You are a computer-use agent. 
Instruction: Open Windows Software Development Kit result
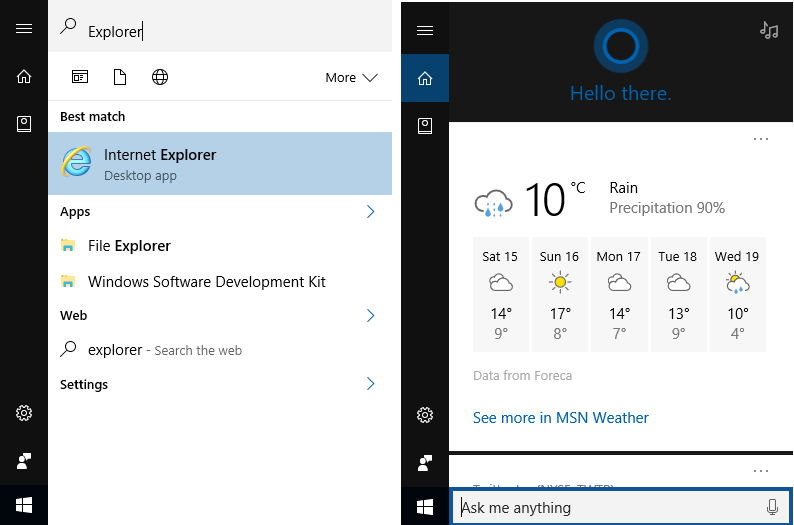[x=220, y=281]
